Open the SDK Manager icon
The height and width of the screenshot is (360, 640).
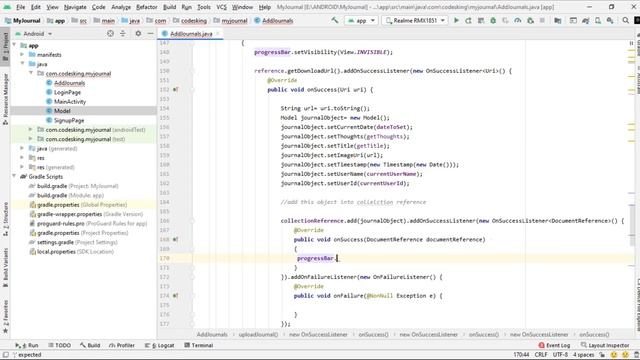click(x=610, y=20)
